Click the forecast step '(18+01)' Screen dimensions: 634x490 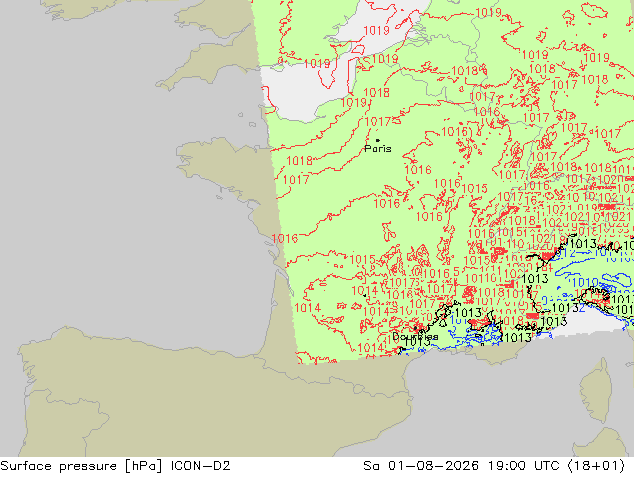click(x=596, y=466)
